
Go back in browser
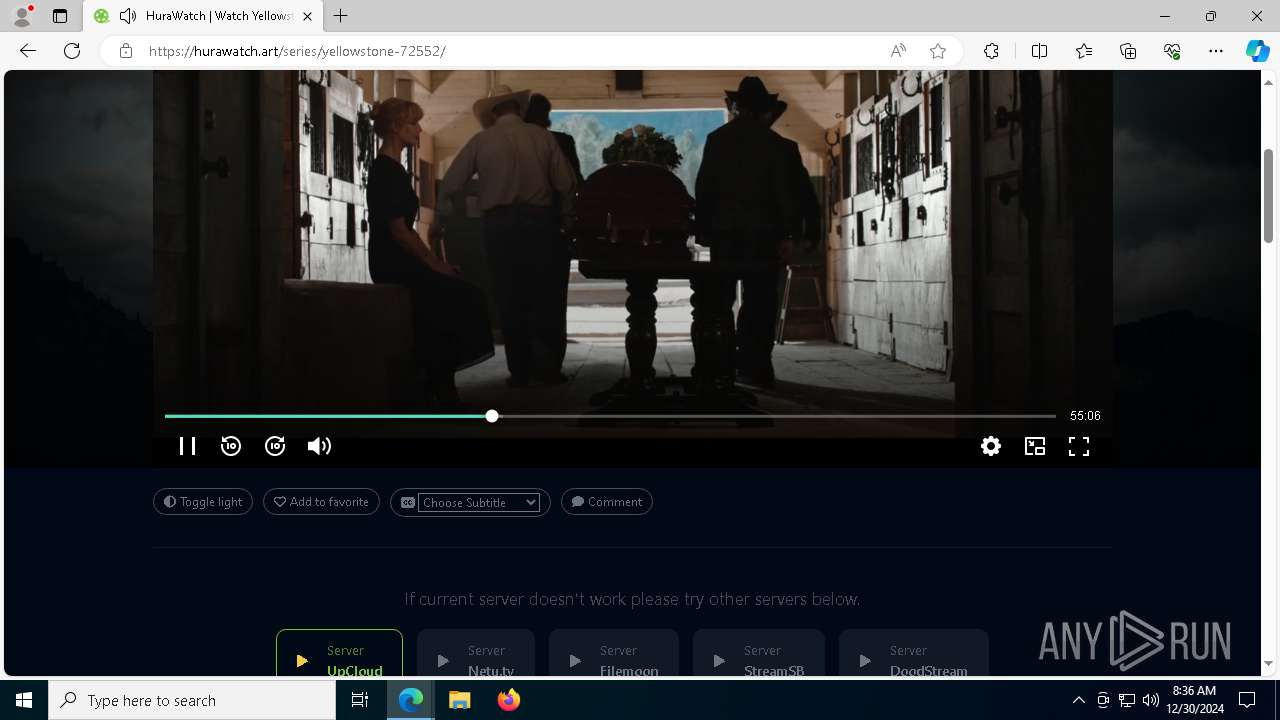point(28,51)
